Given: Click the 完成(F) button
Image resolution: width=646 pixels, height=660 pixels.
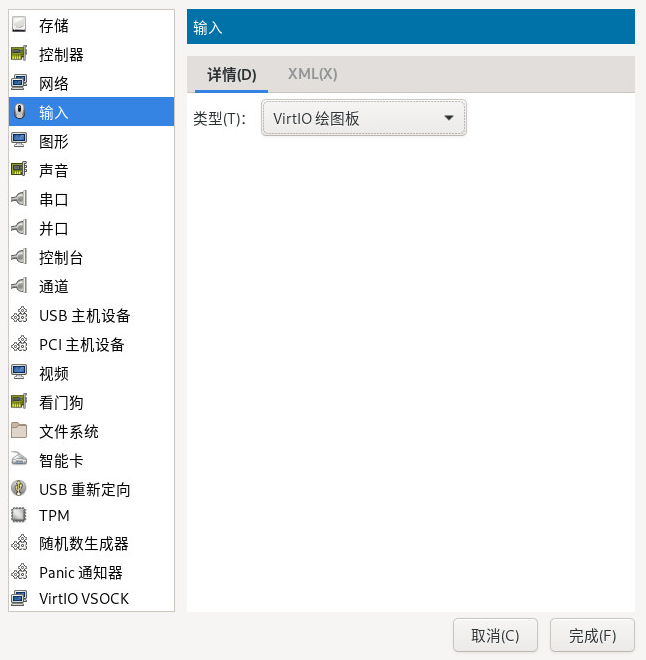Looking at the screenshot, I should pyautogui.click(x=592, y=635).
